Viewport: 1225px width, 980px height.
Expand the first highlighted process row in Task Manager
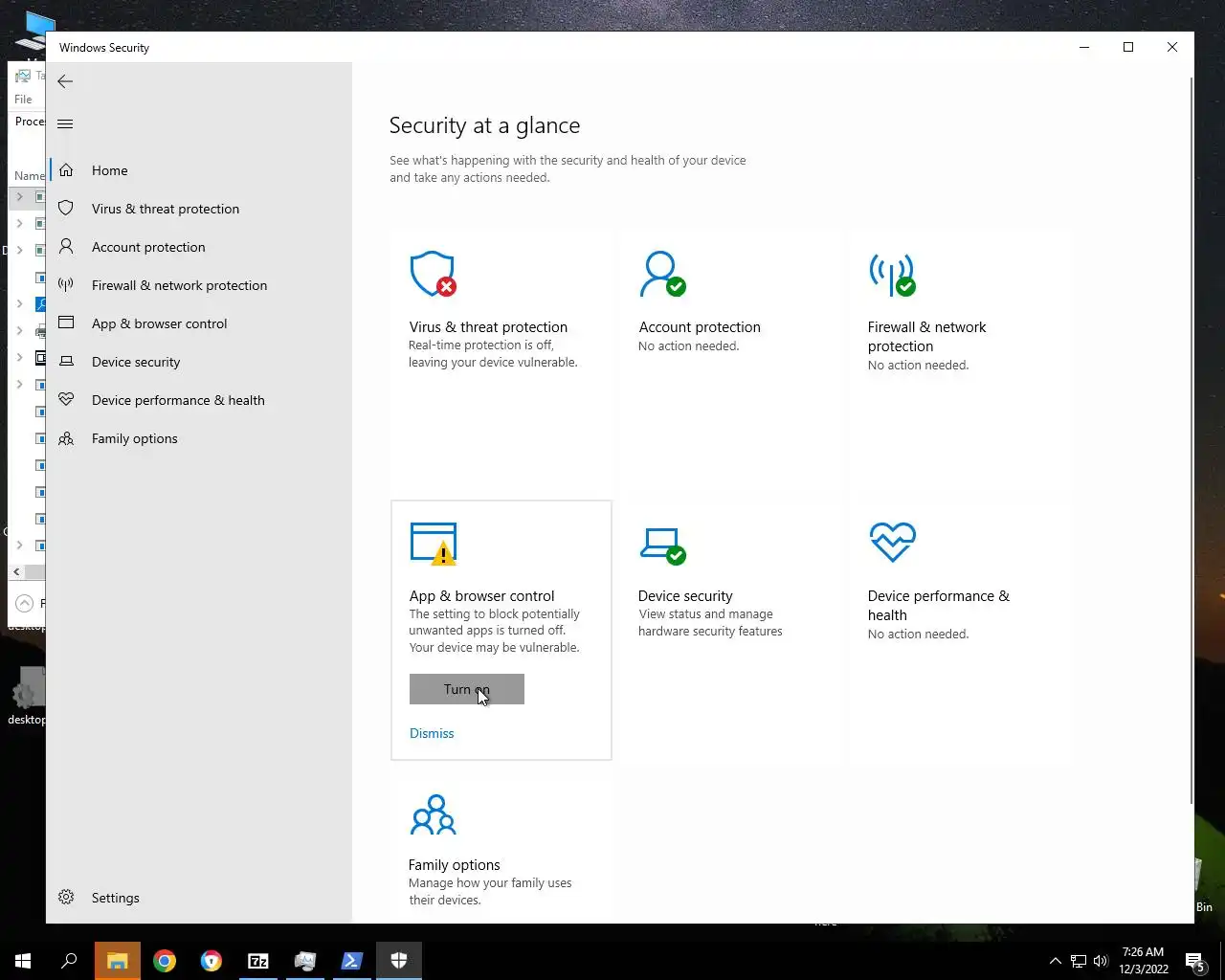point(19,196)
